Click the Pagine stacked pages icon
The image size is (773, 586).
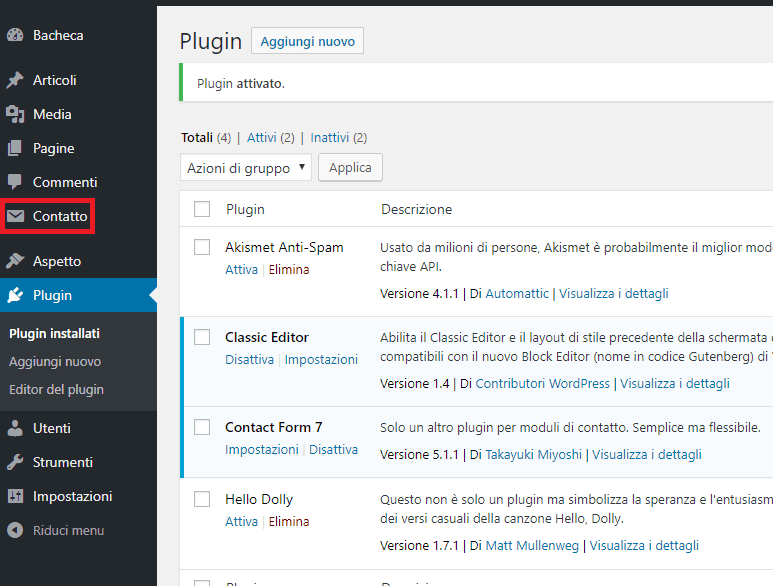(15, 148)
